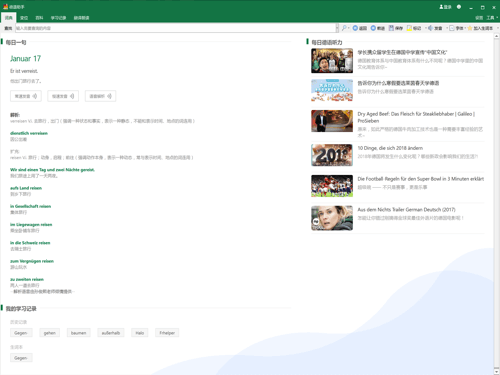Play normal-speed pronunciation (常速发音) button
This screenshot has height=375, width=500.
pos(26,96)
